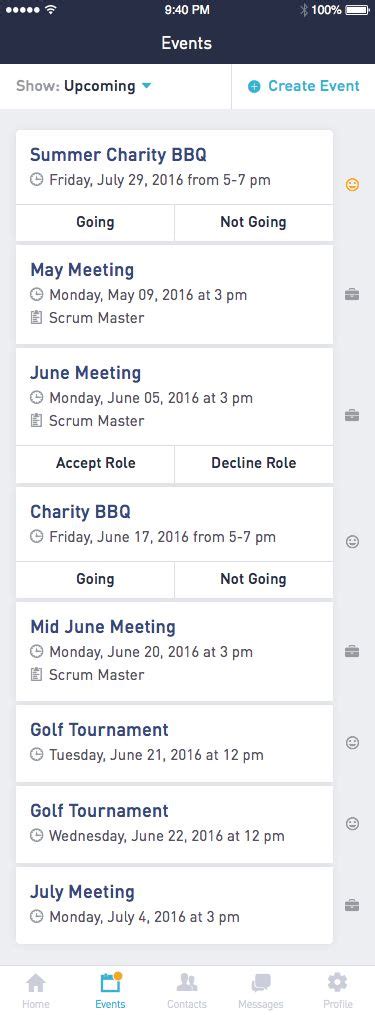This screenshot has width=375, height=1015.
Task: Choose Accept Role for June Meeting
Action: pyautogui.click(x=95, y=463)
